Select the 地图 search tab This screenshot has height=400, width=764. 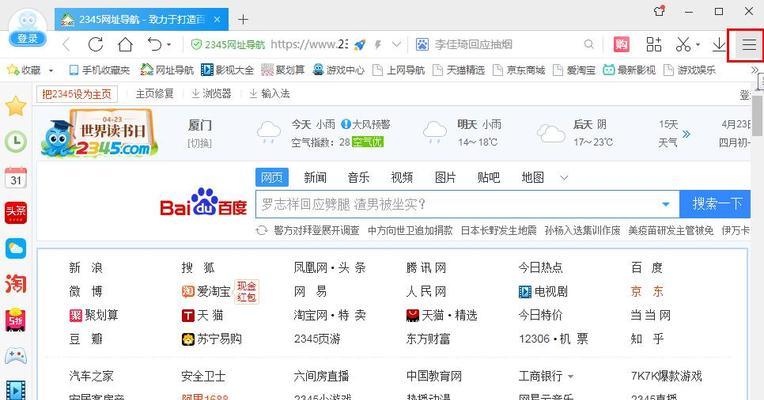(x=533, y=177)
